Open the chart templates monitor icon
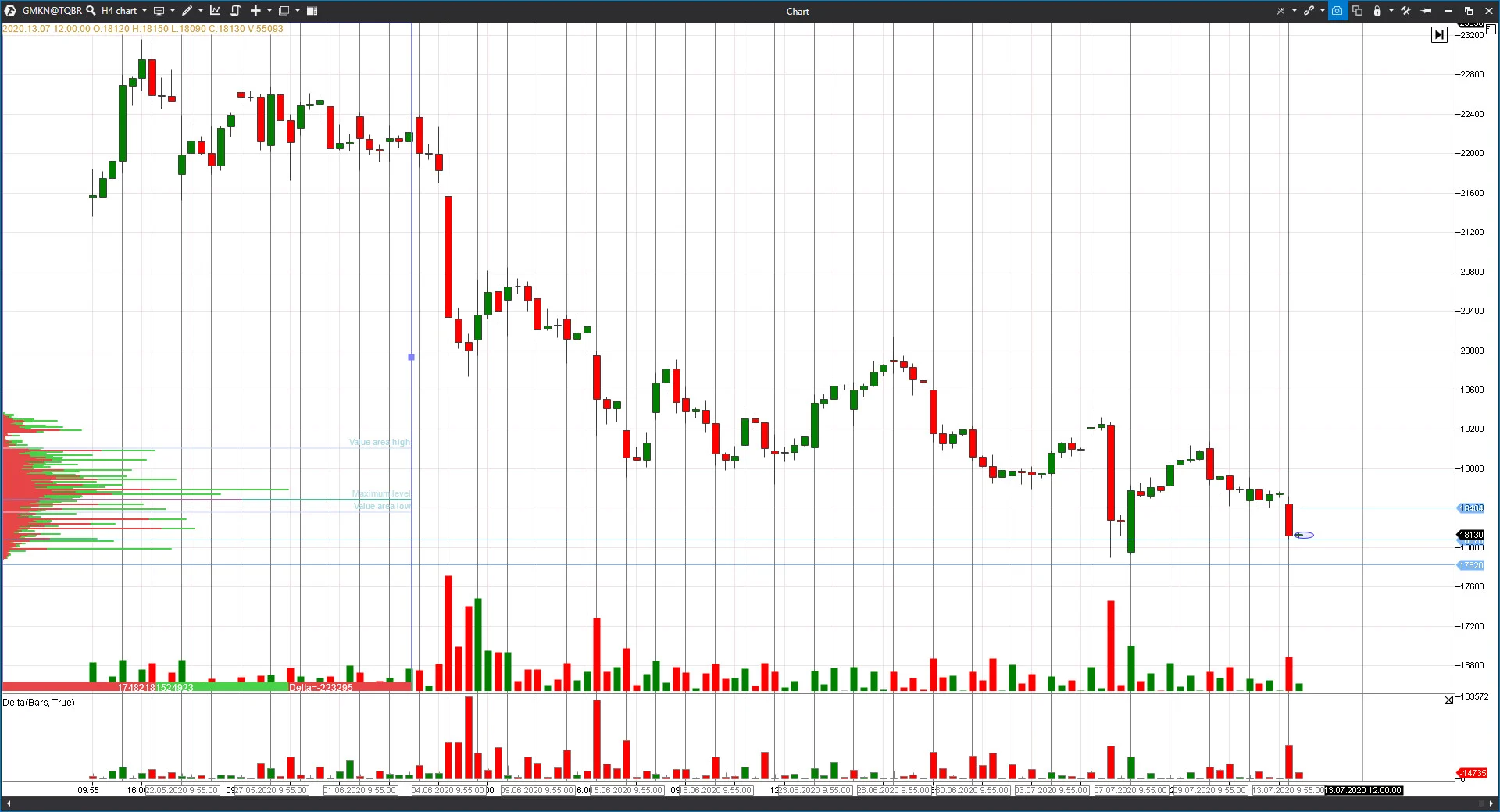The width and height of the screenshot is (1500, 812). tap(159, 11)
